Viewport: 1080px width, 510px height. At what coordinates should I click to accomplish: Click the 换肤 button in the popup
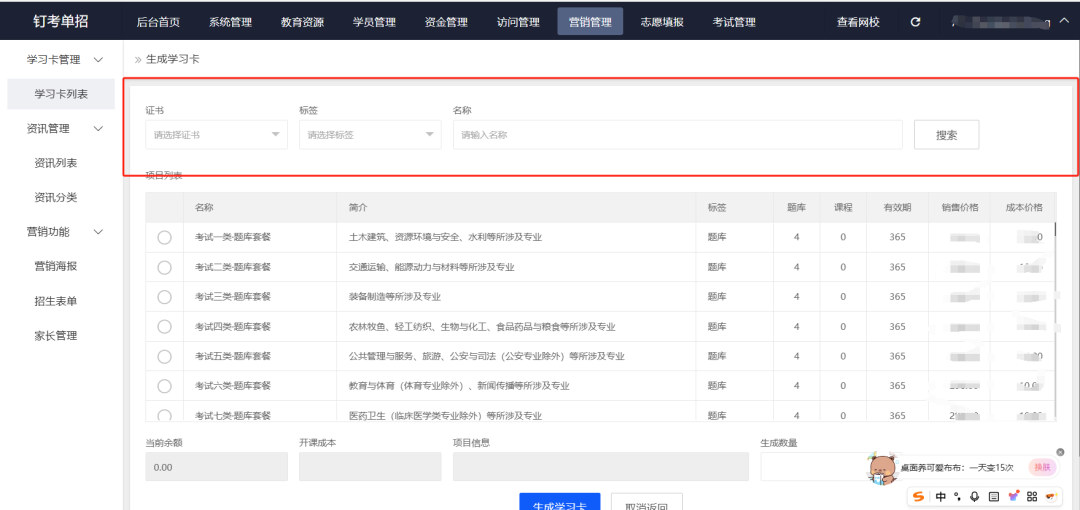(1042, 467)
